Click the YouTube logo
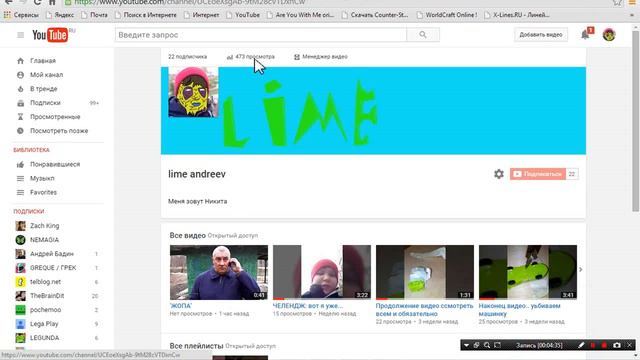The width and height of the screenshot is (640, 360). pos(50,35)
